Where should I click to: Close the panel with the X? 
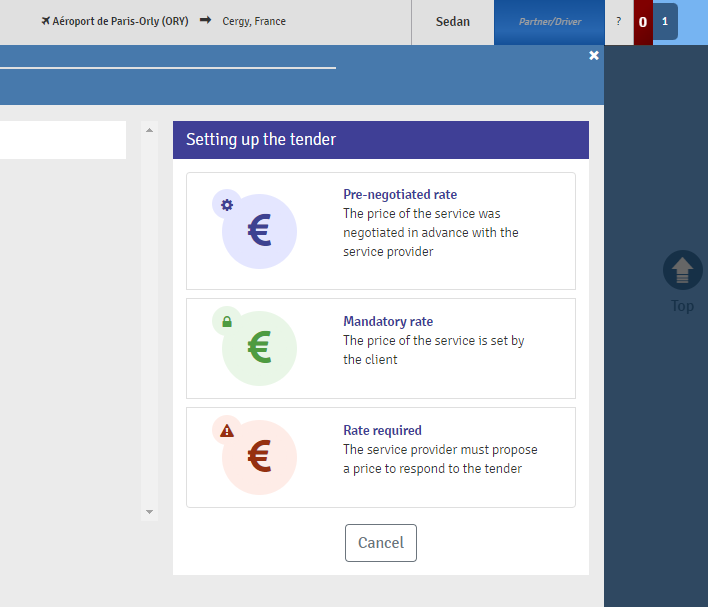tap(594, 56)
